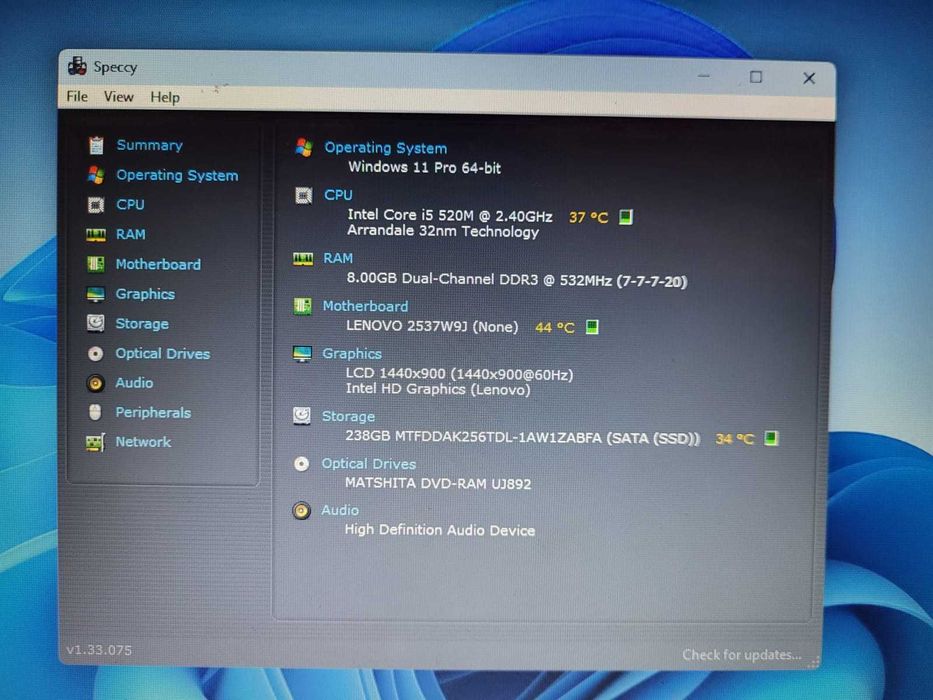The height and width of the screenshot is (700, 933).
Task: Click the Arrandale 32nm Technology text
Action: pyautogui.click(x=443, y=231)
